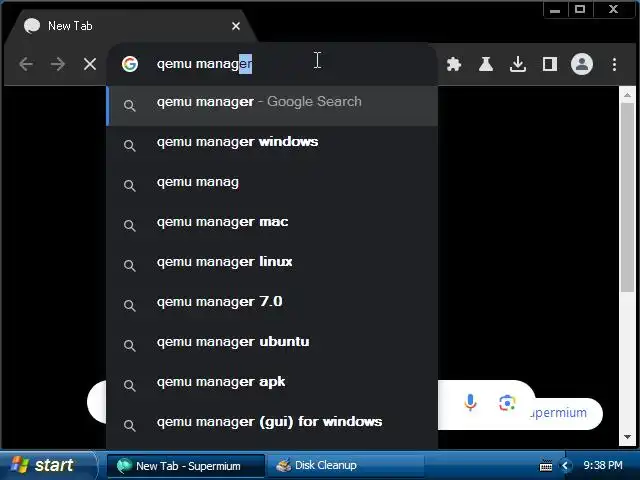Click the page scrollbar up arrow
Image resolution: width=640 pixels, height=480 pixels.
pyautogui.click(x=627, y=95)
